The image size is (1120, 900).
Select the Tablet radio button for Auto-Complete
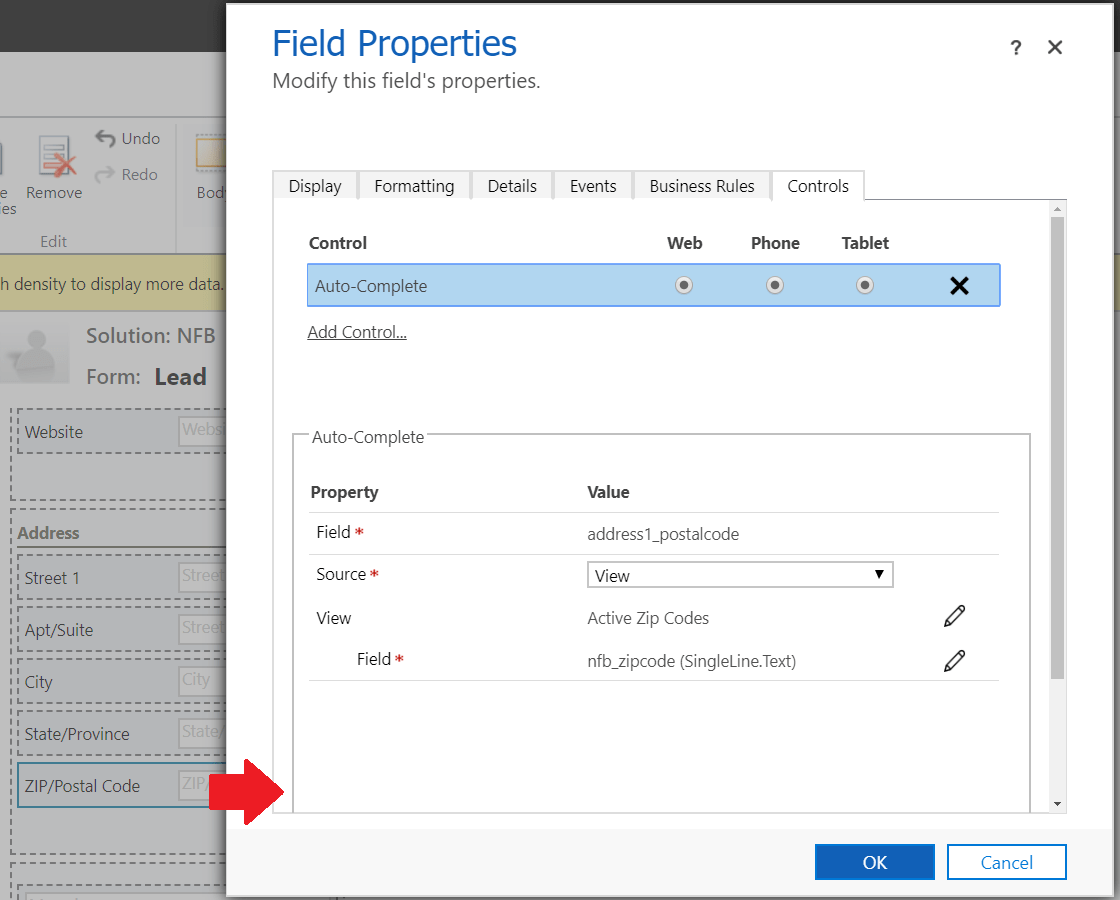tap(865, 286)
